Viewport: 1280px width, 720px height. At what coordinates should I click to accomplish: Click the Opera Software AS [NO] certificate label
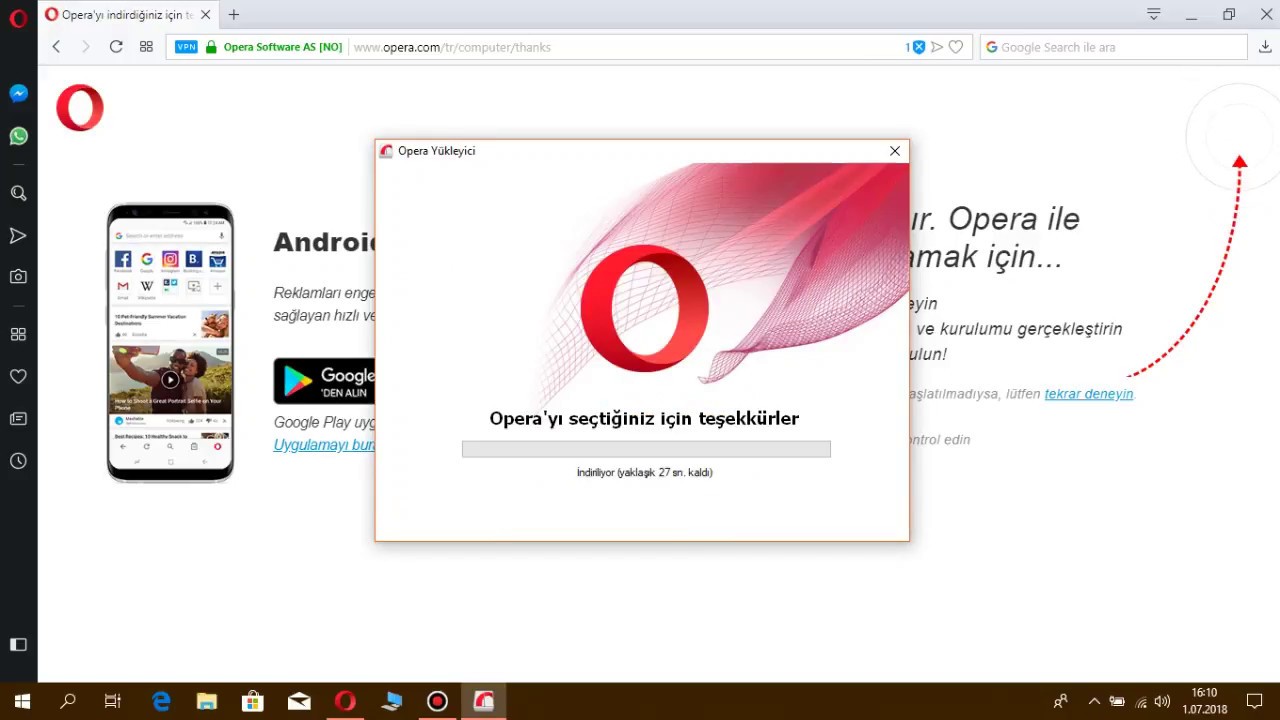(282, 47)
